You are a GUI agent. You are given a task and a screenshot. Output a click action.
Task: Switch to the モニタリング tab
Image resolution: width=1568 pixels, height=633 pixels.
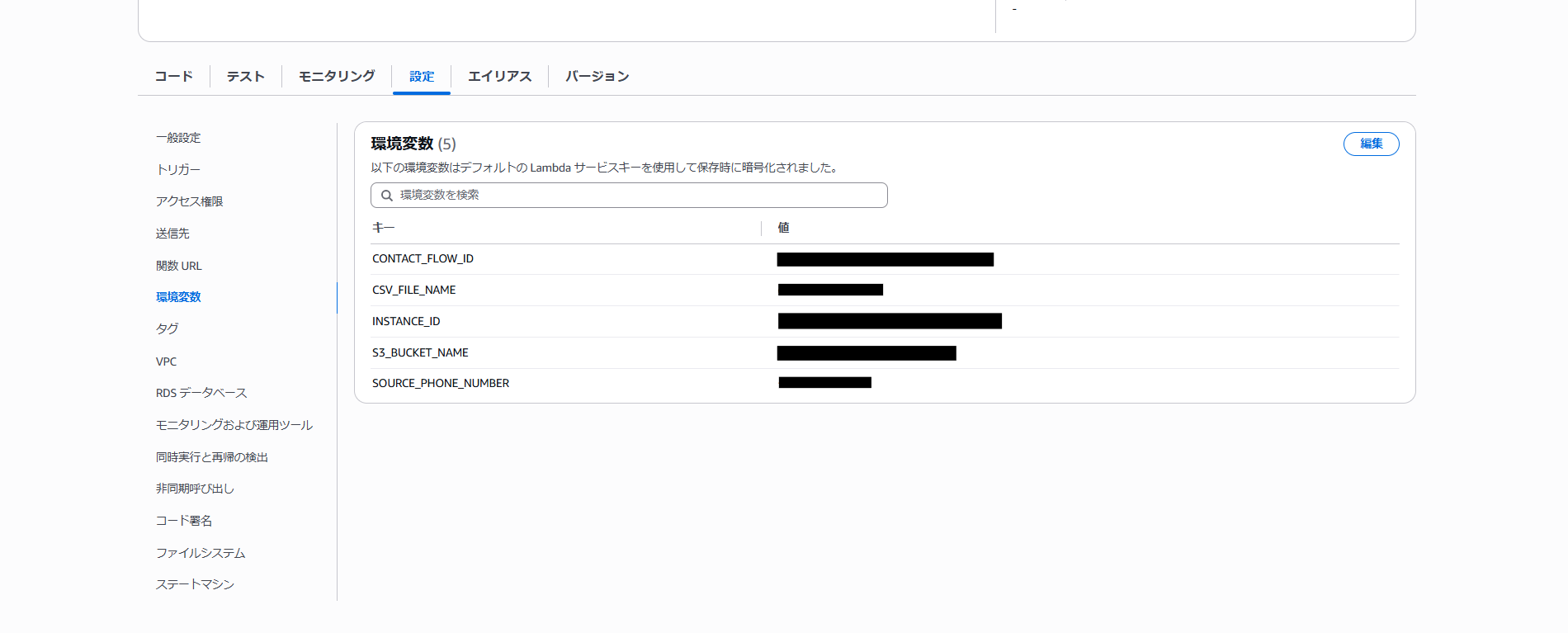pos(337,77)
